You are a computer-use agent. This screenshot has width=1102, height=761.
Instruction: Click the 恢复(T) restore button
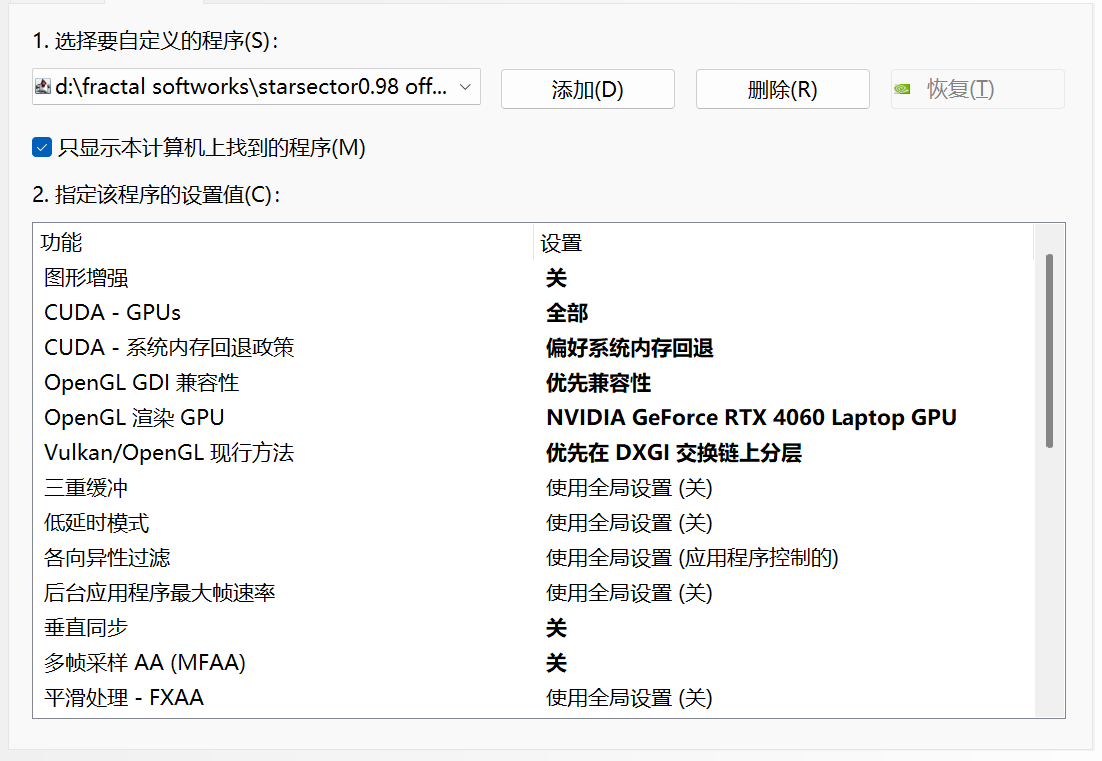pyautogui.click(x=978, y=89)
